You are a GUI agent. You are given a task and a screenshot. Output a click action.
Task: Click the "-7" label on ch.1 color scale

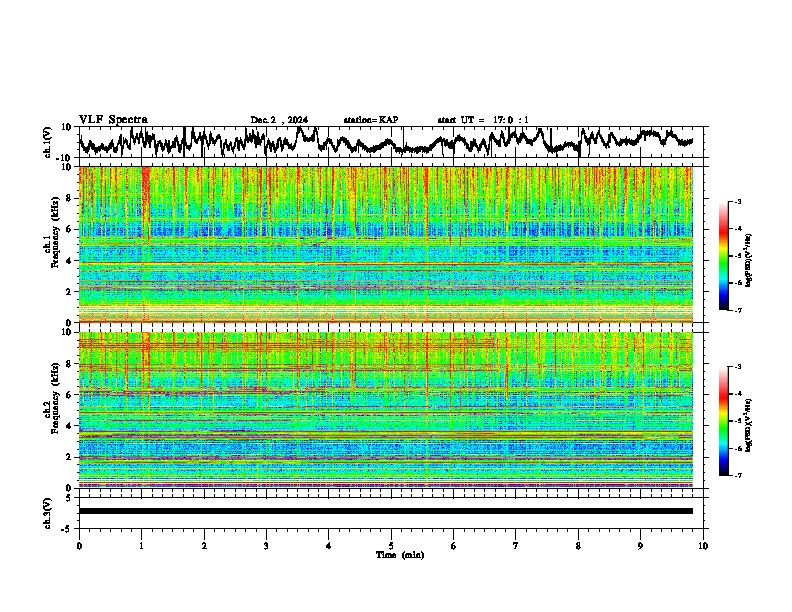737,310
